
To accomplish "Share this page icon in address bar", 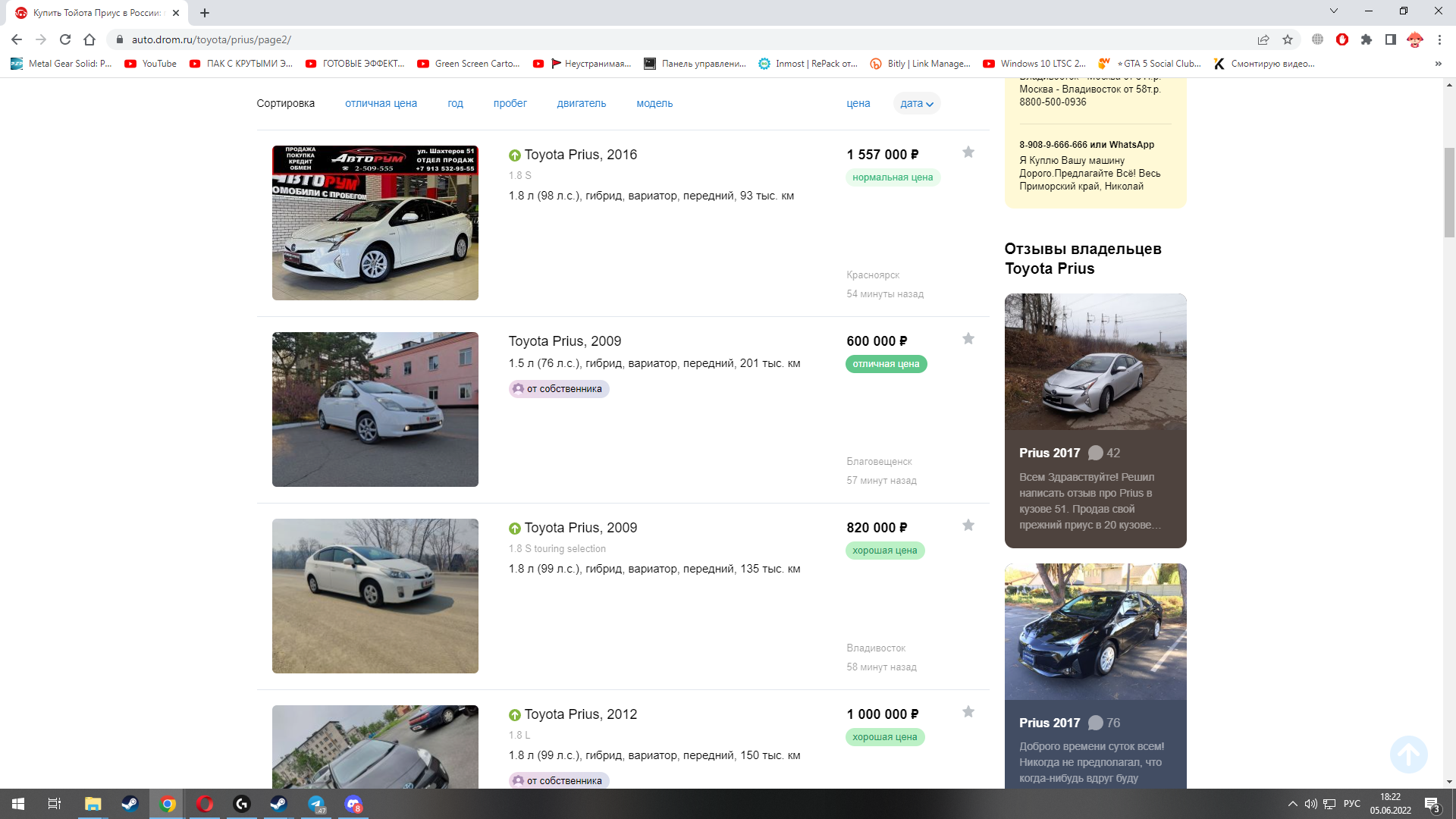I will point(1263,39).
